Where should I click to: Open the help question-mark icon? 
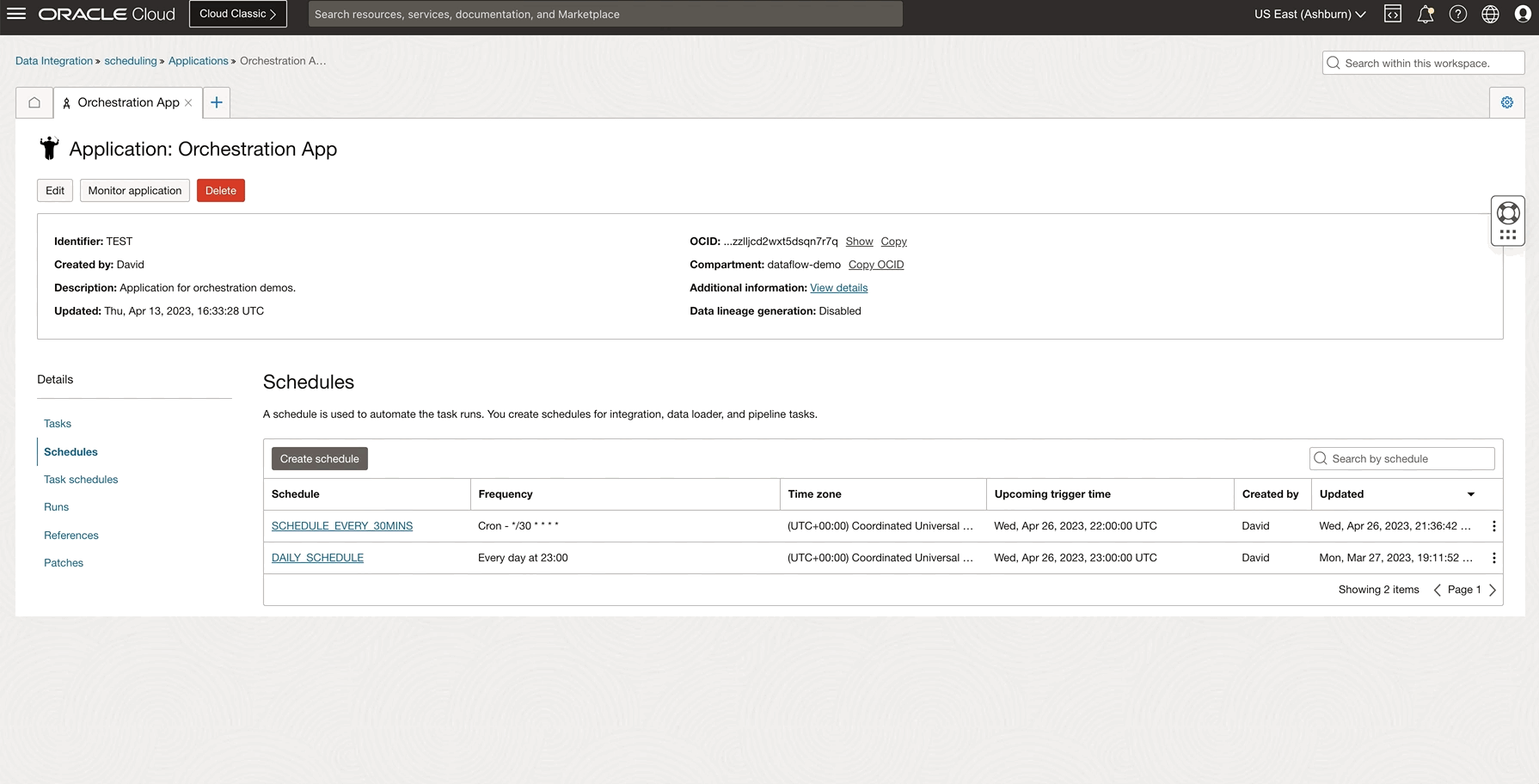(1457, 14)
